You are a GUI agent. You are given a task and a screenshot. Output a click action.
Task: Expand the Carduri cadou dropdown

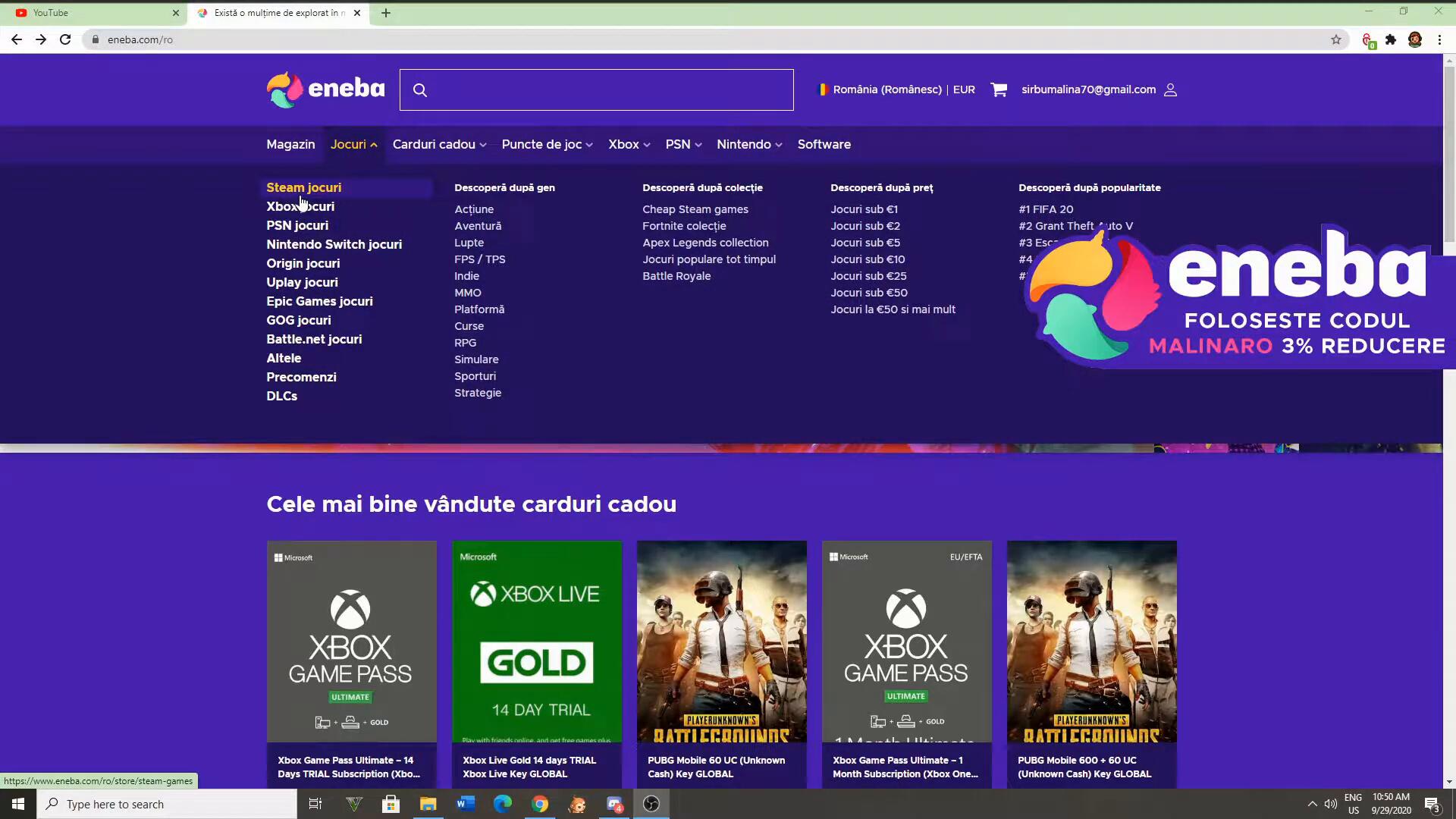[x=439, y=144]
